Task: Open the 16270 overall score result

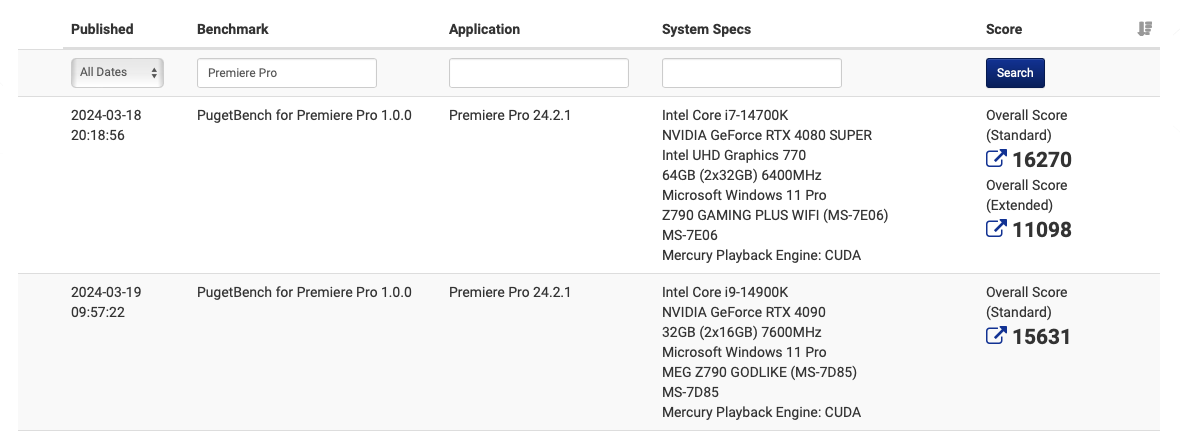Action: click(1042, 159)
